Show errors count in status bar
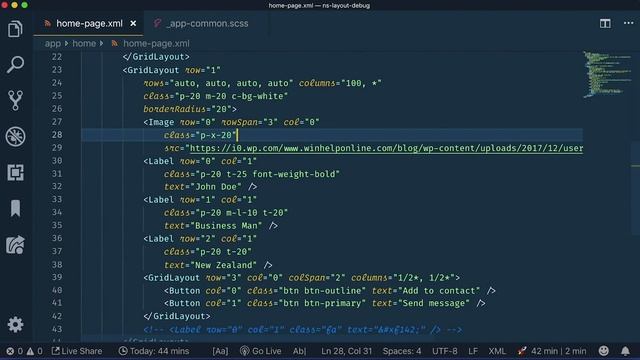This screenshot has height=360, width=640. click(14, 351)
